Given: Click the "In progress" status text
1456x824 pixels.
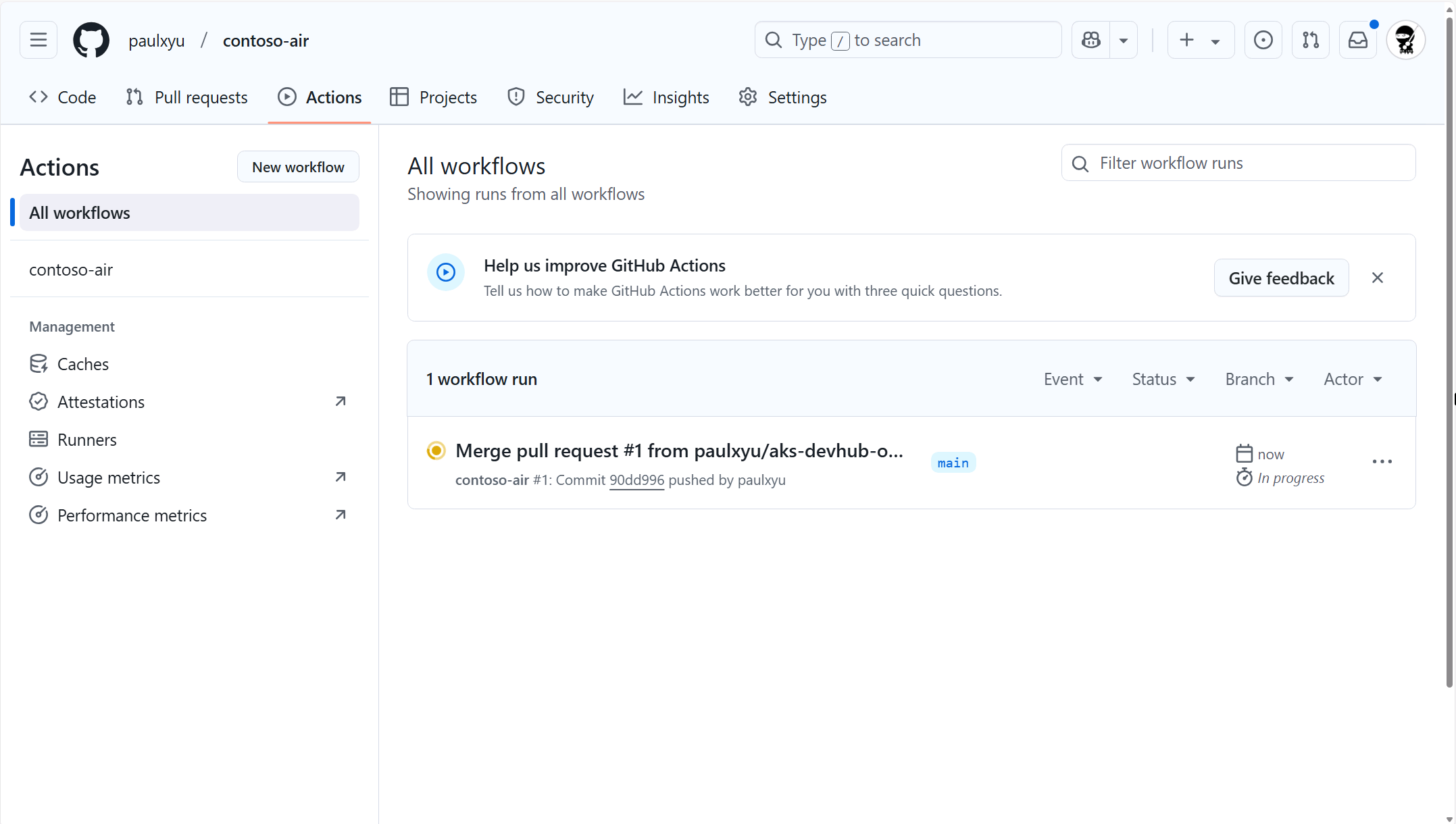Looking at the screenshot, I should click(x=1290, y=478).
